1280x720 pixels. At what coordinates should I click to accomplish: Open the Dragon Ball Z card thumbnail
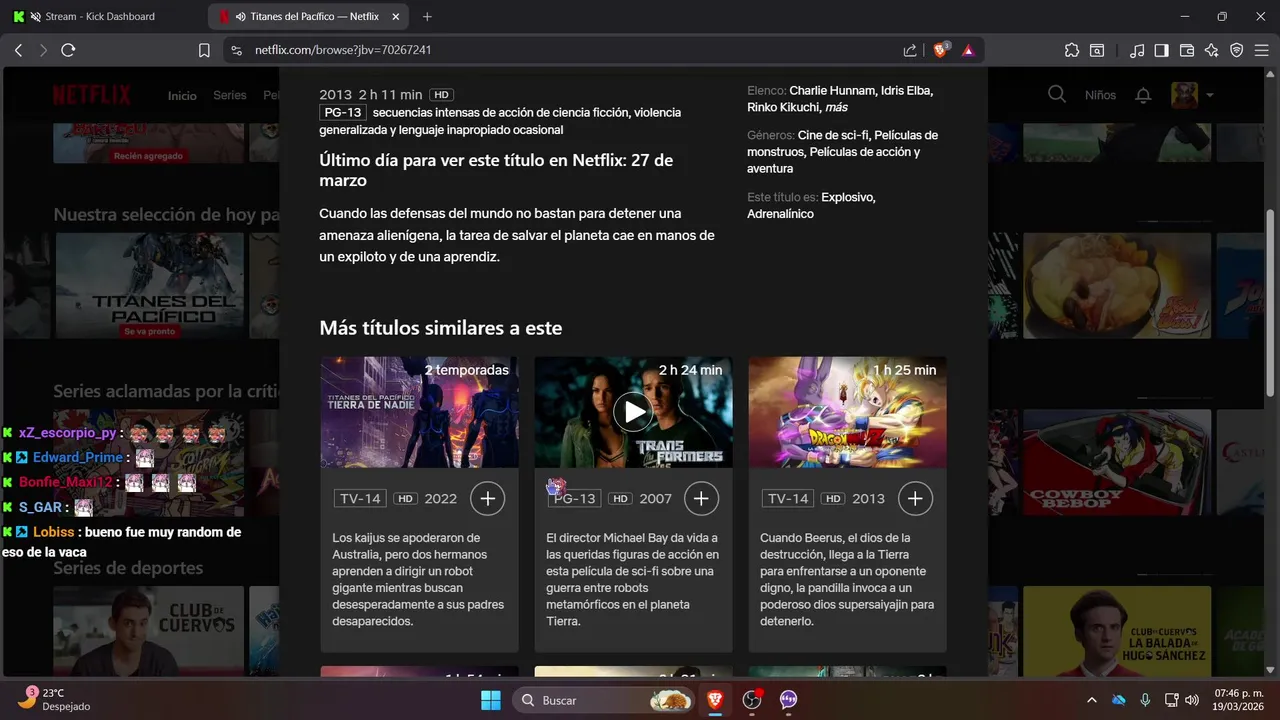point(847,412)
